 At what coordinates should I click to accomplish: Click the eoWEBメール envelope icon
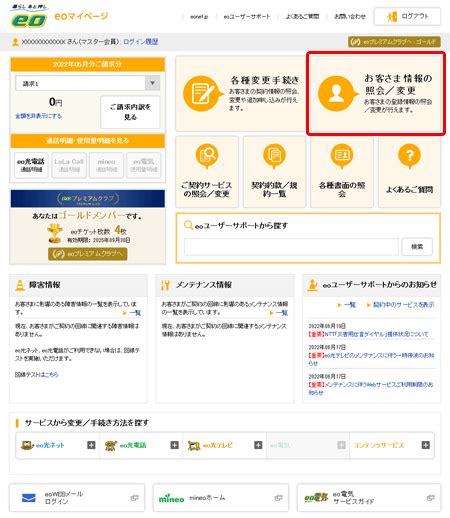point(29,498)
